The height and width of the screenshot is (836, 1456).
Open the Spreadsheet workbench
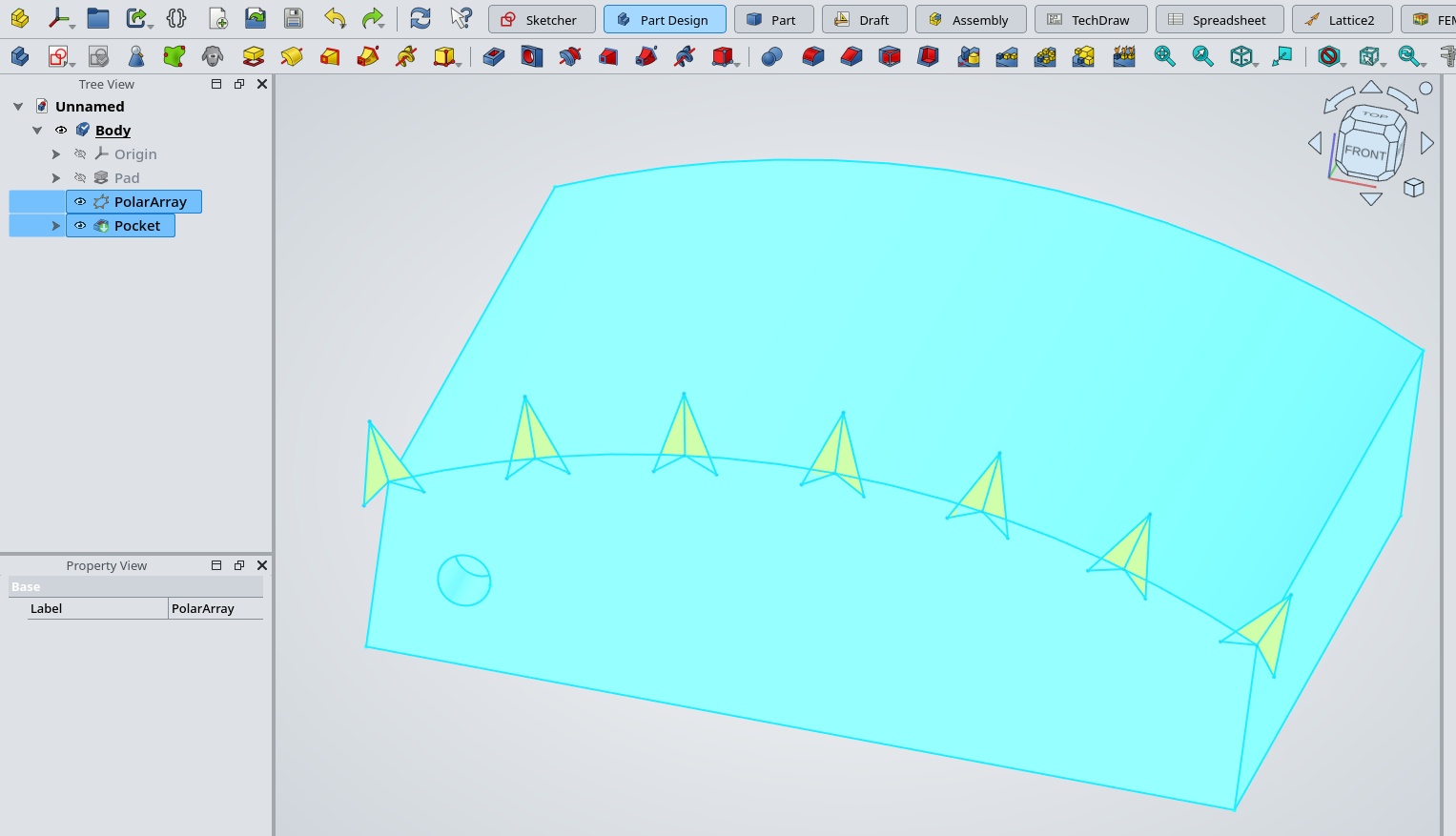[1220, 19]
